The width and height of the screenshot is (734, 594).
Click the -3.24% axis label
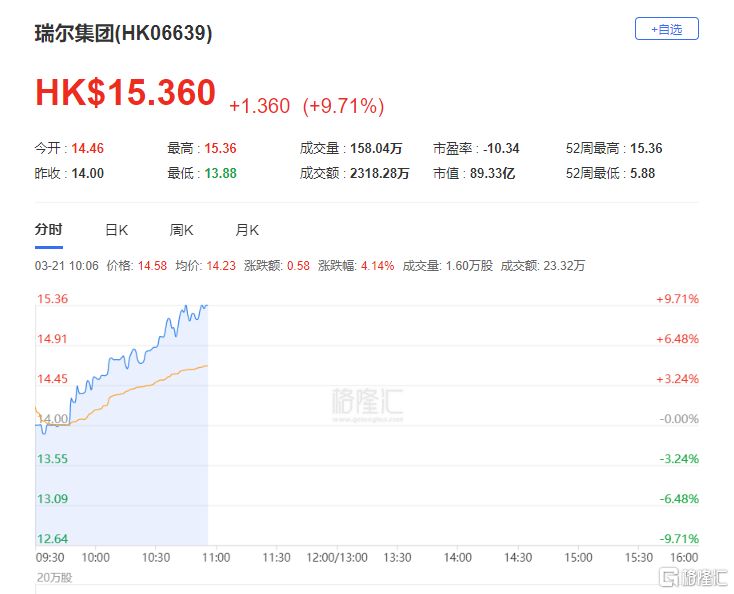pos(679,459)
